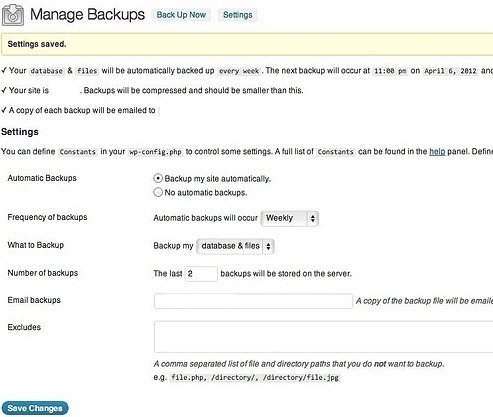Select No automatic backups option
Viewport: 493px width, 417px height.
[x=158, y=192]
